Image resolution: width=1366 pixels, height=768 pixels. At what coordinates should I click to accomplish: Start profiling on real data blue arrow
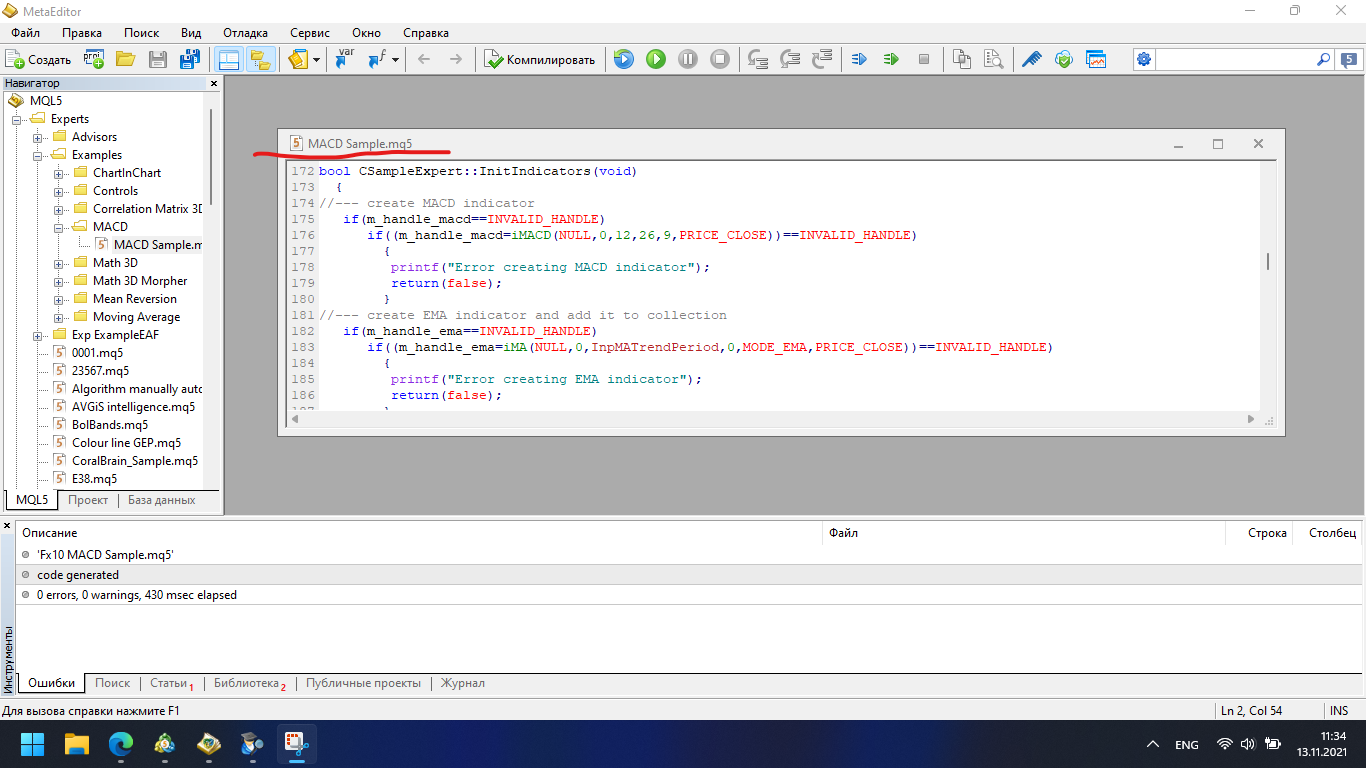[x=859, y=59]
